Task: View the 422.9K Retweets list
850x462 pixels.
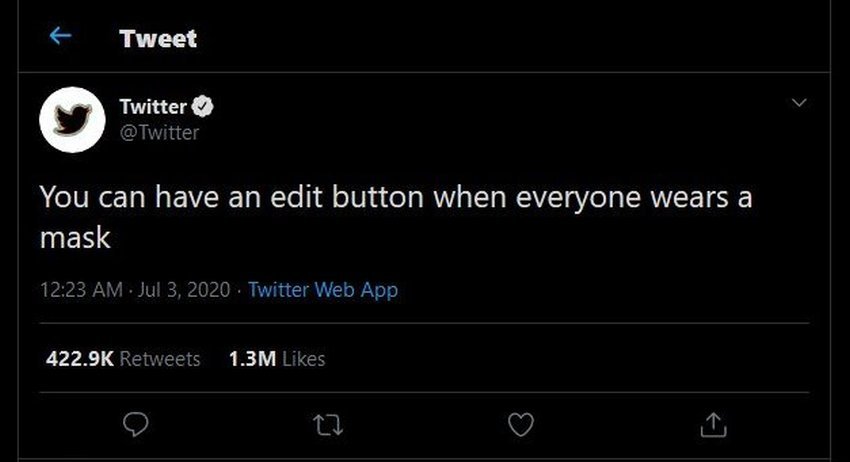Action: pyautogui.click(x=123, y=358)
